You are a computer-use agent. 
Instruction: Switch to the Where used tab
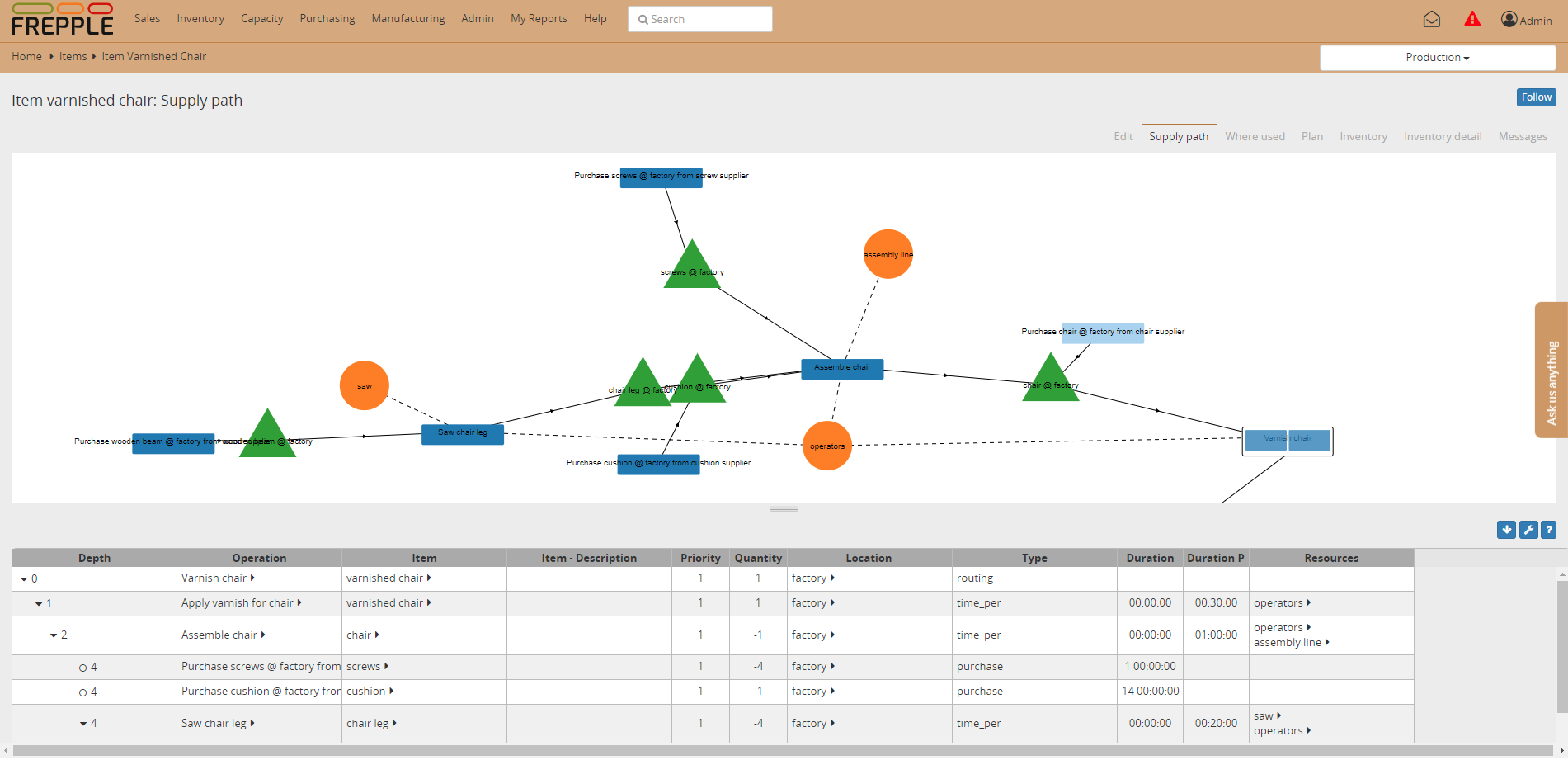(x=1255, y=136)
